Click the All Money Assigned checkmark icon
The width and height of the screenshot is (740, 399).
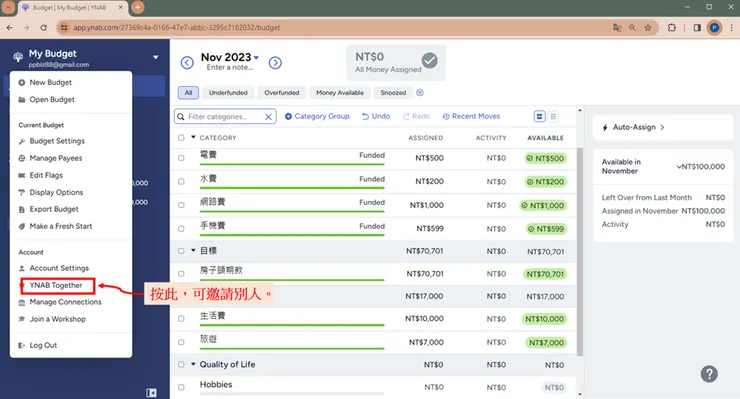point(429,60)
